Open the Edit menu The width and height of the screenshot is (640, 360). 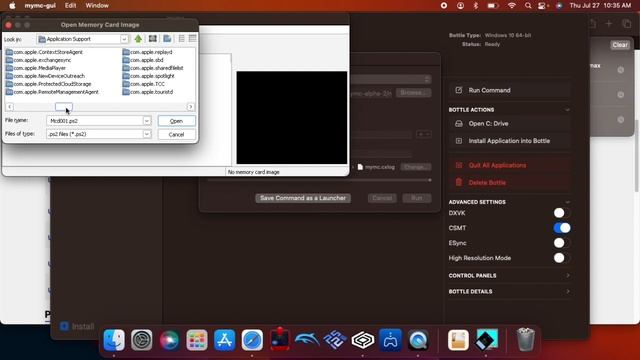coord(70,6)
